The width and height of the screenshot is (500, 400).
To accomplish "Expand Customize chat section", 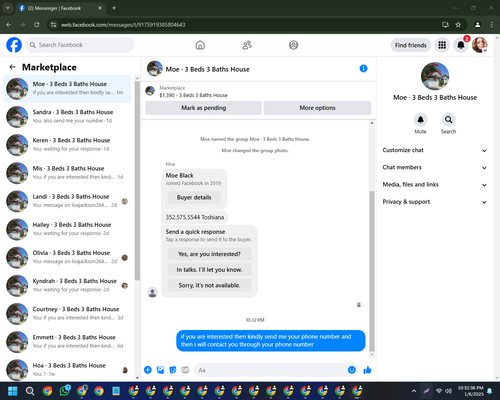I will click(x=435, y=150).
